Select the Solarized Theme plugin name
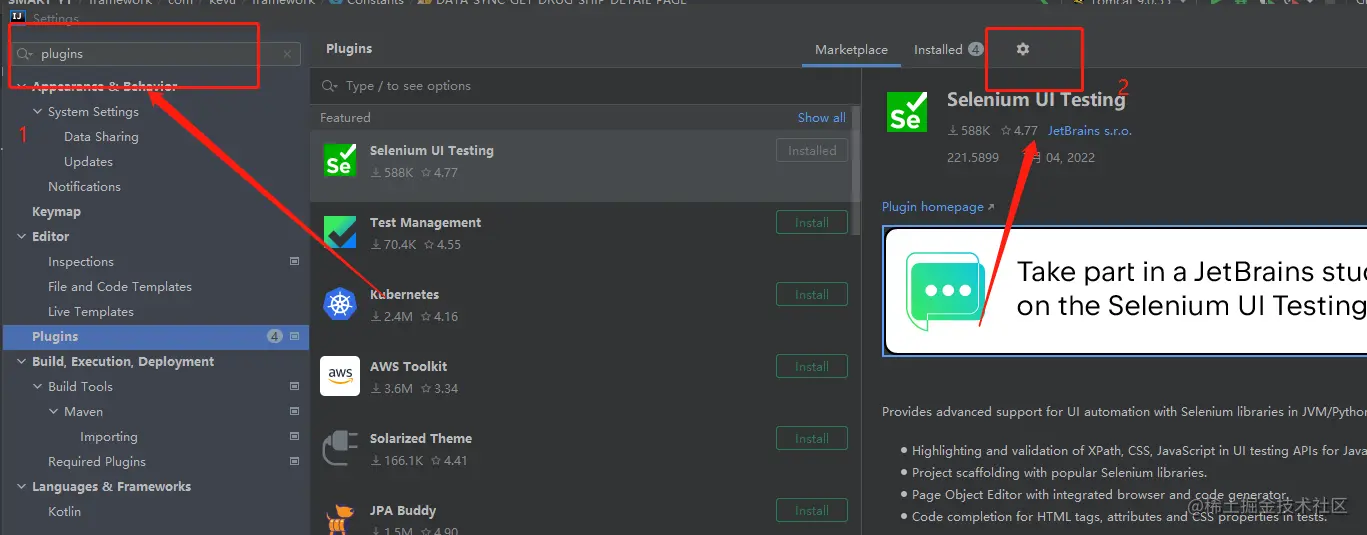This screenshot has height=535, width=1367. [421, 439]
